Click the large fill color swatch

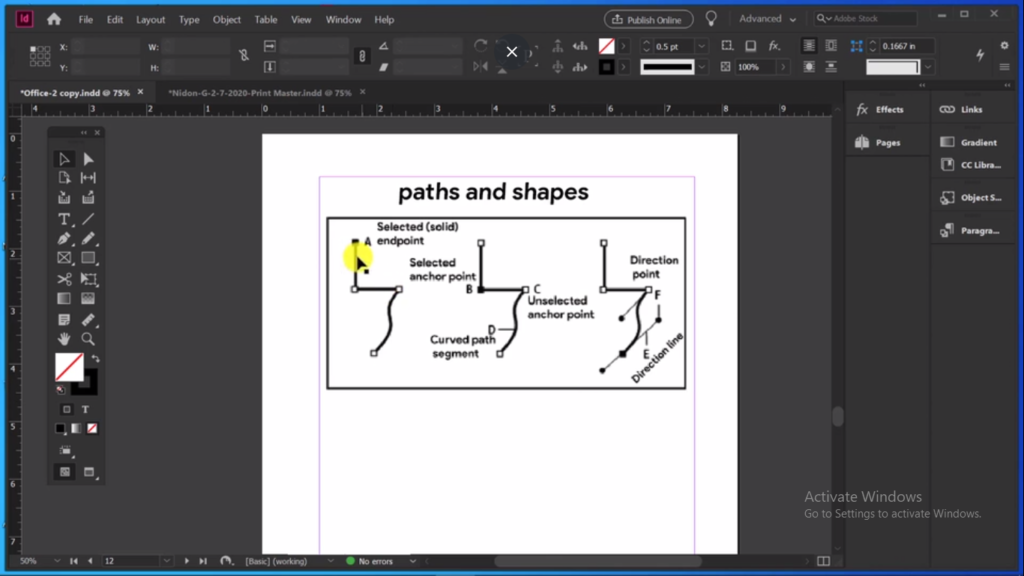tap(69, 366)
